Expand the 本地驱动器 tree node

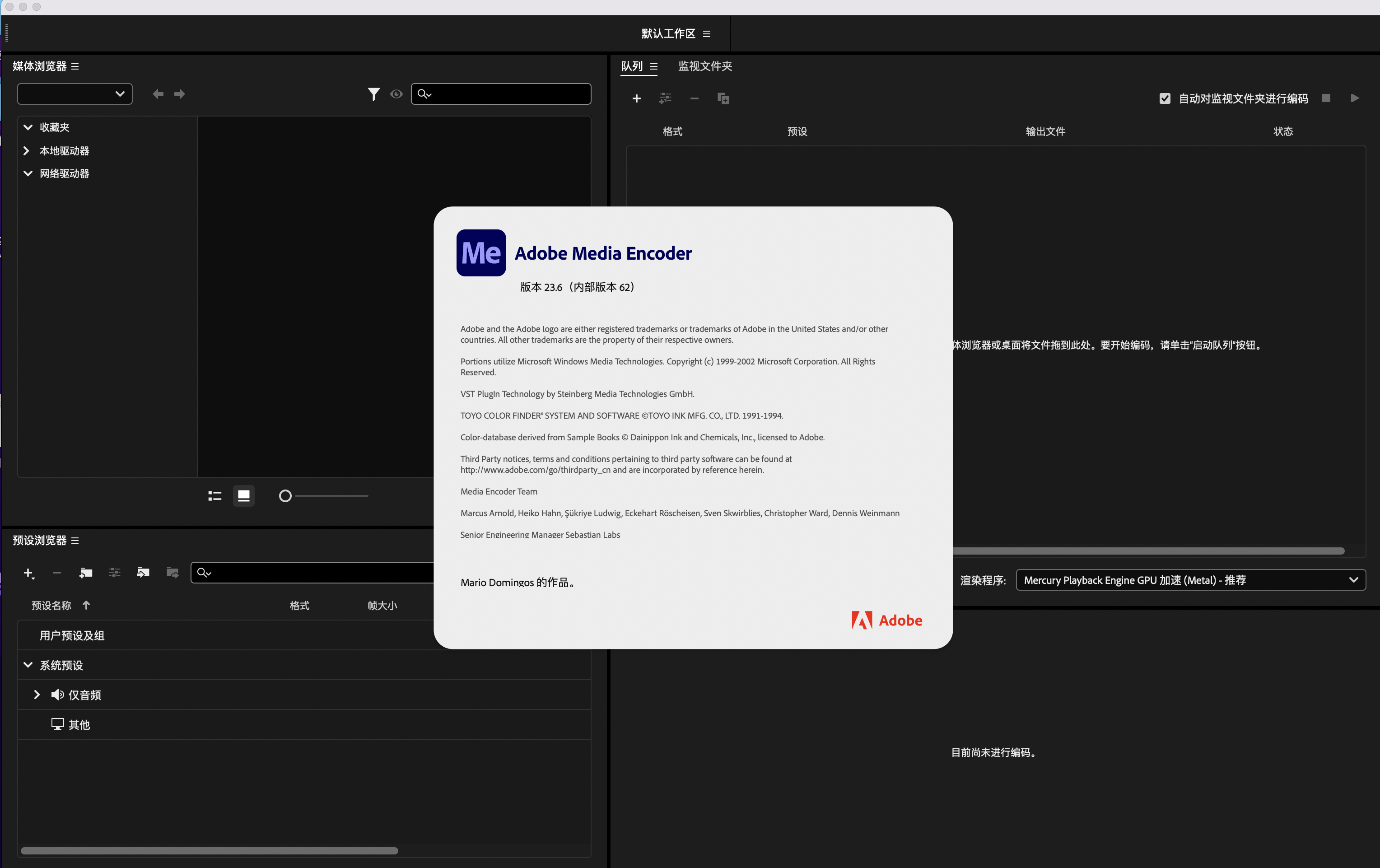point(26,151)
